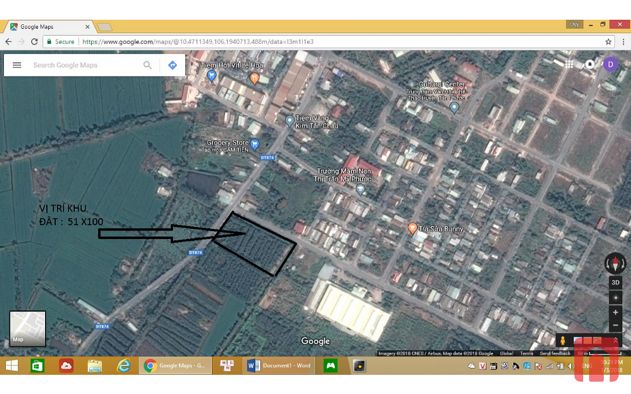Viewport: 631px width, 394px height.
Task: Click the search magnifier icon
Action: point(148,65)
